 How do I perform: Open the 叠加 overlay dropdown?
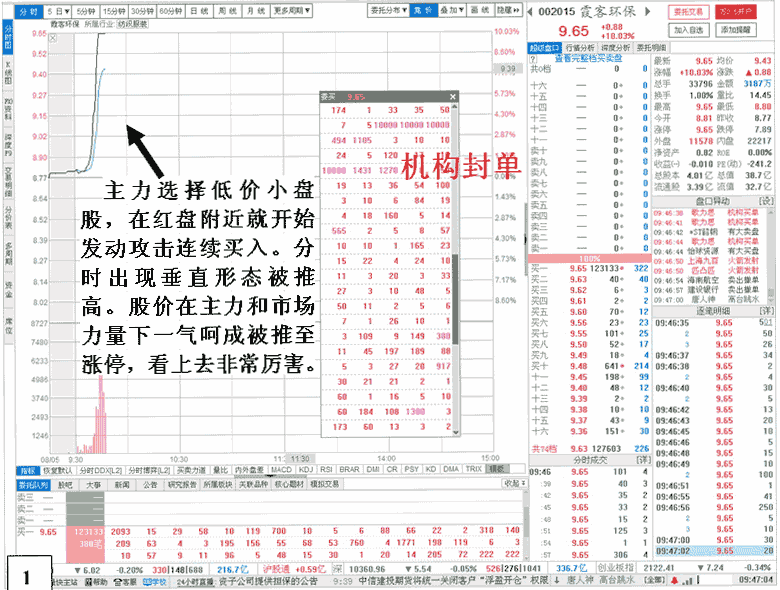pyautogui.click(x=452, y=10)
